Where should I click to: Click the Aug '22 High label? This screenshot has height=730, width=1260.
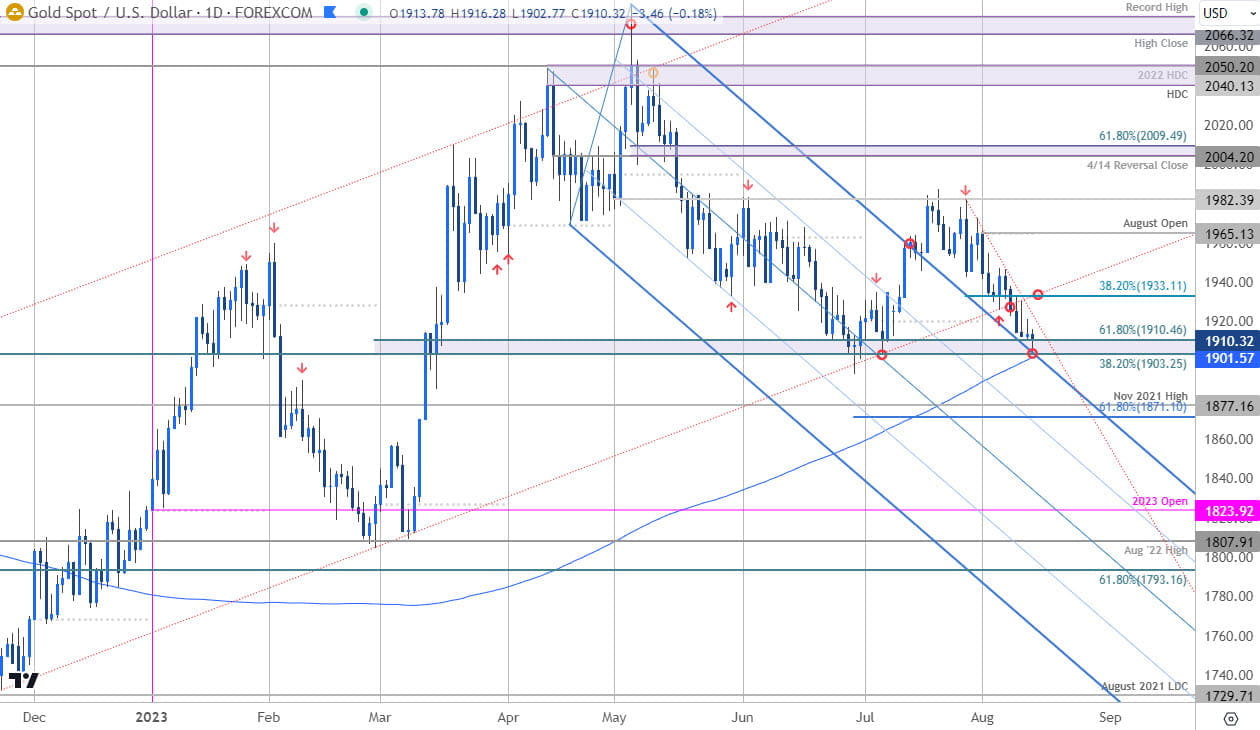(x=1155, y=550)
